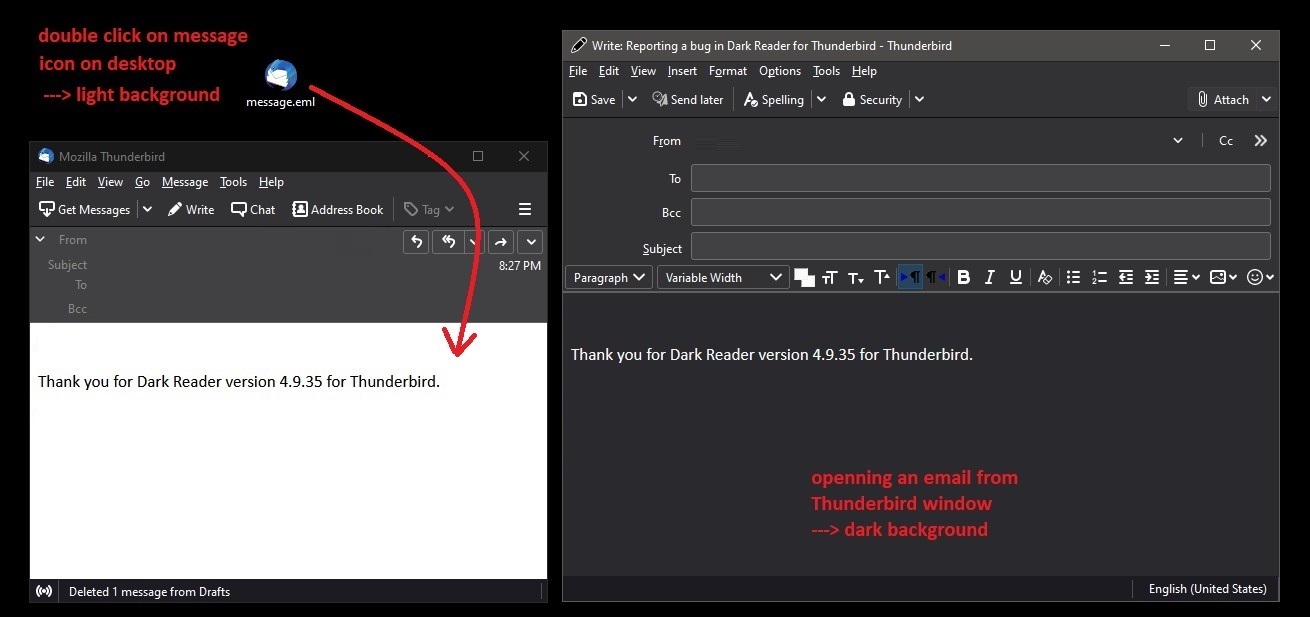This screenshot has width=1310, height=617.
Task: Select the Write icon to compose new message
Action: (190, 209)
